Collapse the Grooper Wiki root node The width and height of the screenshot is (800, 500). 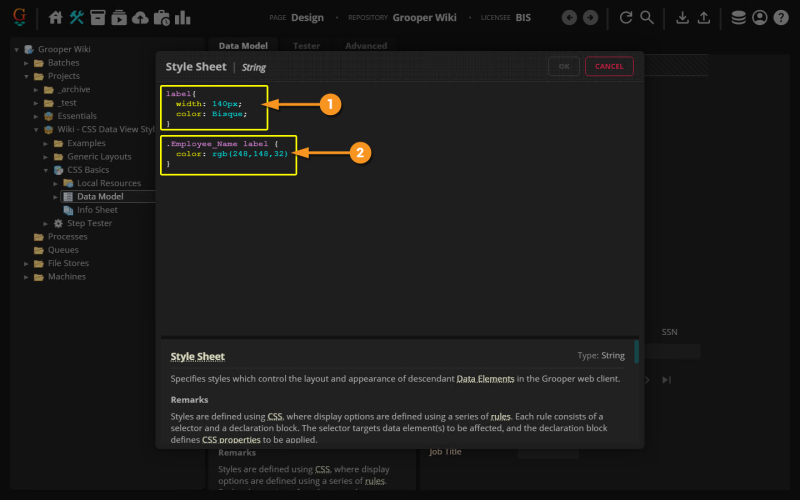[16, 49]
